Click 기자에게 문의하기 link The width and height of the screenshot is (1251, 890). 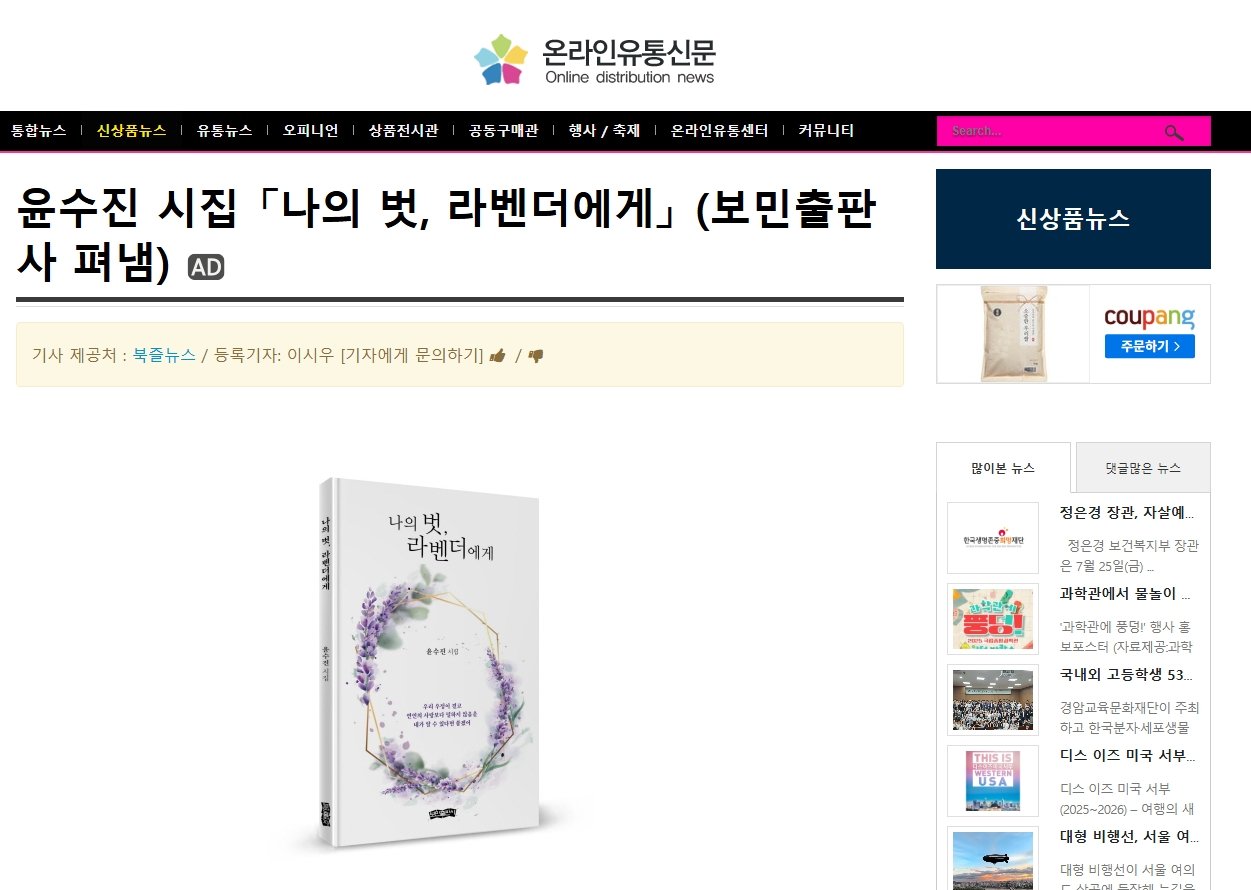(412, 355)
